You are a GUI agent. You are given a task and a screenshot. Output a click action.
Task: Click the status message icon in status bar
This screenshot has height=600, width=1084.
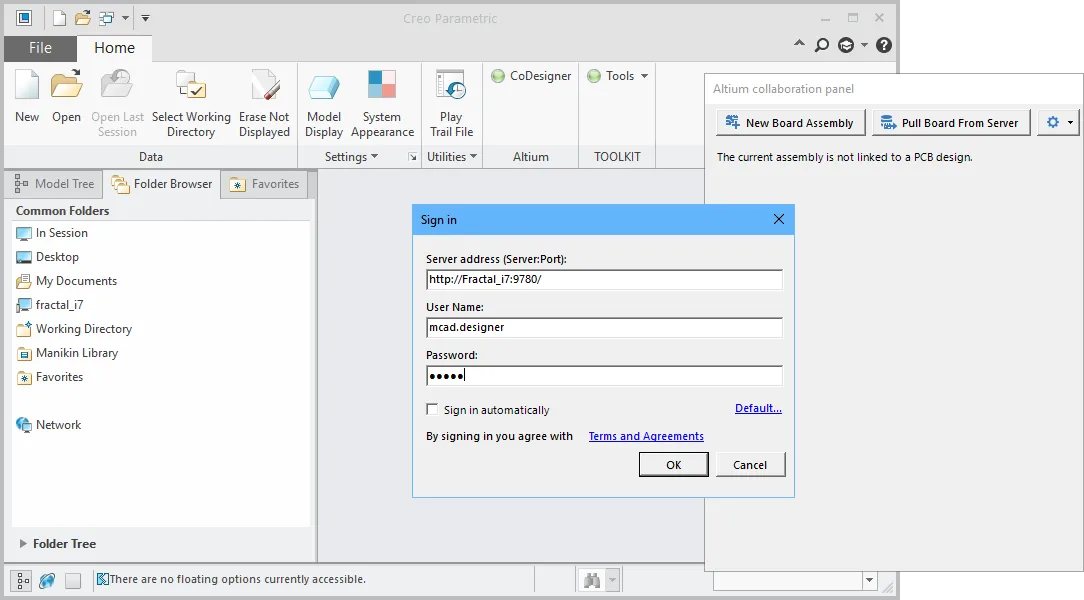click(102, 579)
